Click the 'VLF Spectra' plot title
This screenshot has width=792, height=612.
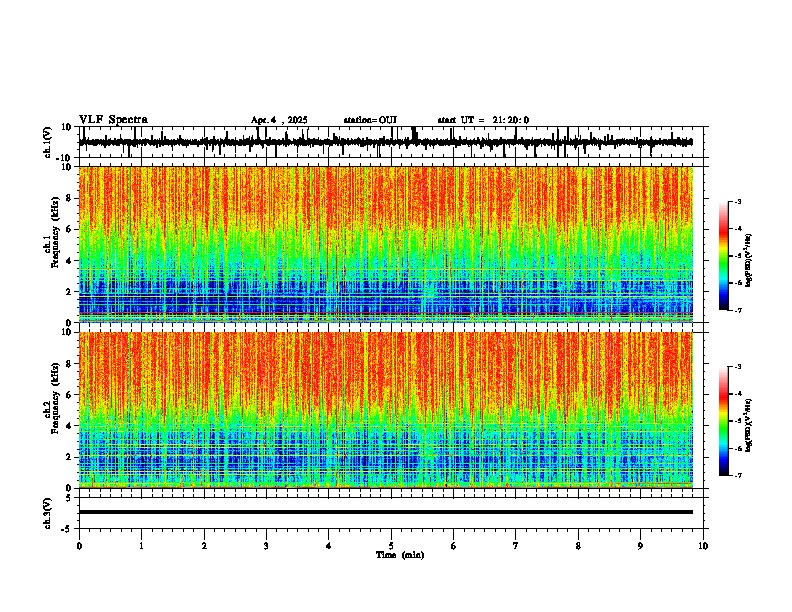pos(113,120)
